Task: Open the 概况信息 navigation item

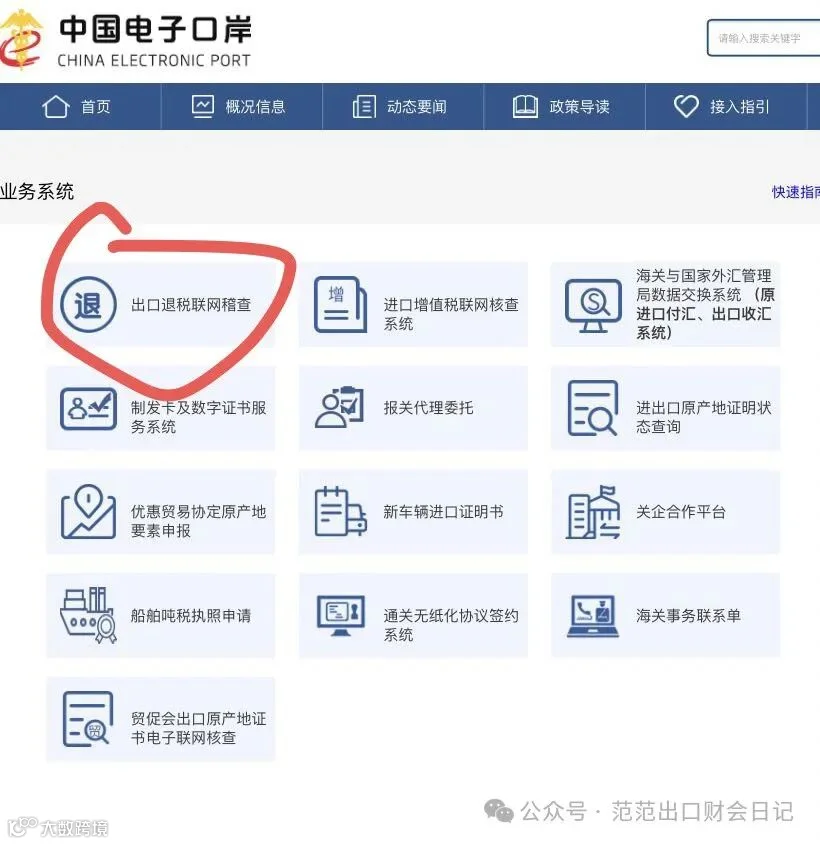Action: pyautogui.click(x=238, y=107)
